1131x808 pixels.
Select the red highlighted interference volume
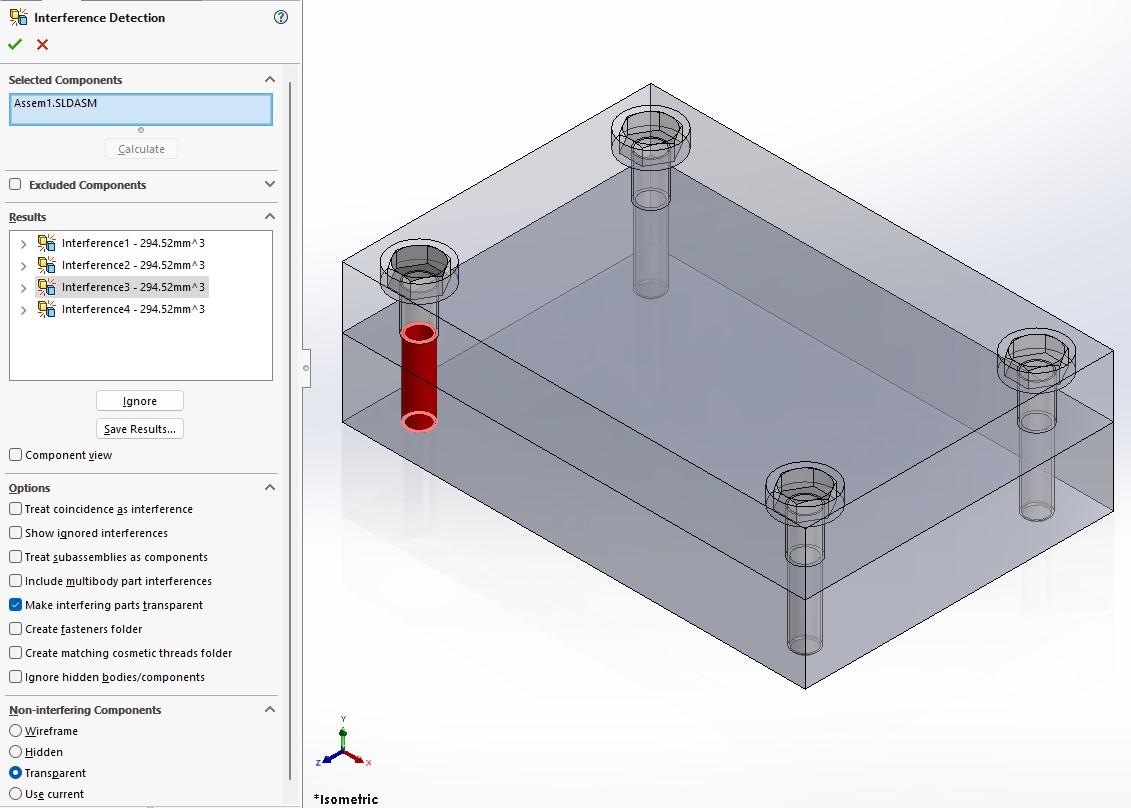click(419, 377)
